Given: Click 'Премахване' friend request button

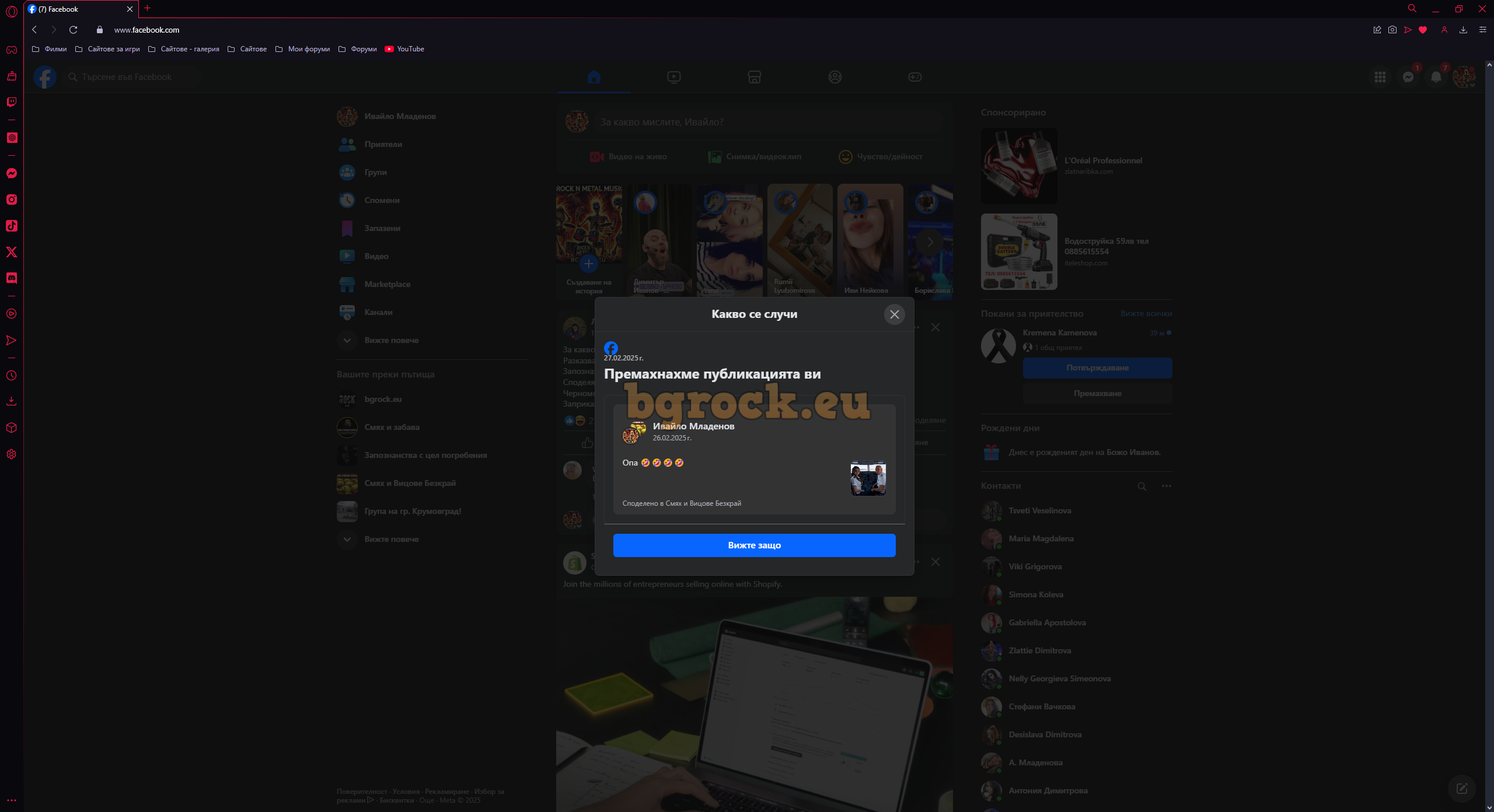Looking at the screenshot, I should (1097, 394).
